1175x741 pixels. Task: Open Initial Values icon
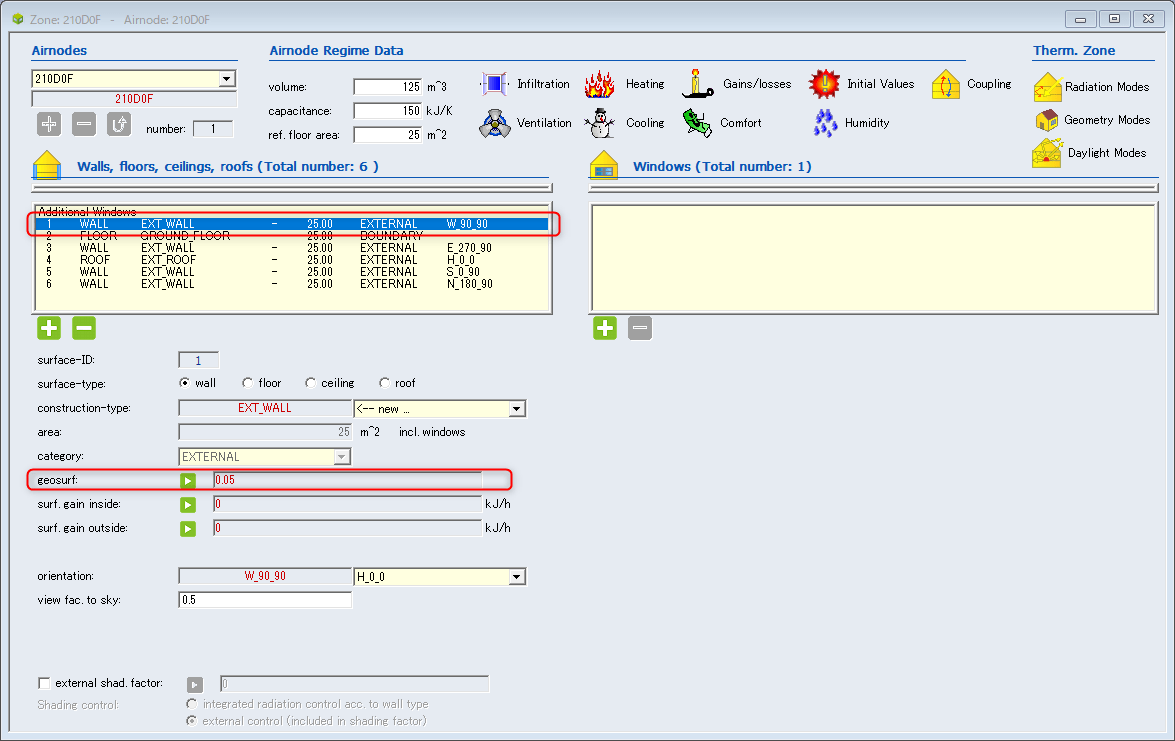(x=824, y=84)
